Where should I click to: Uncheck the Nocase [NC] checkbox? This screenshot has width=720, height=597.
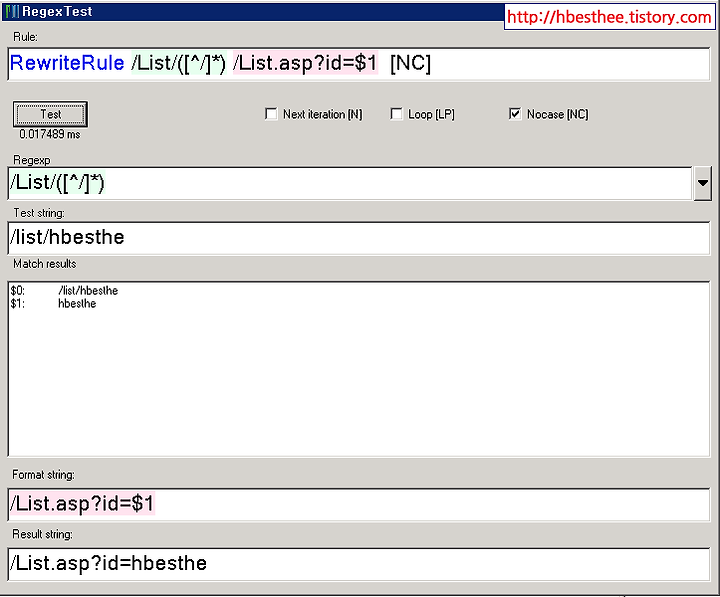pyautogui.click(x=515, y=114)
